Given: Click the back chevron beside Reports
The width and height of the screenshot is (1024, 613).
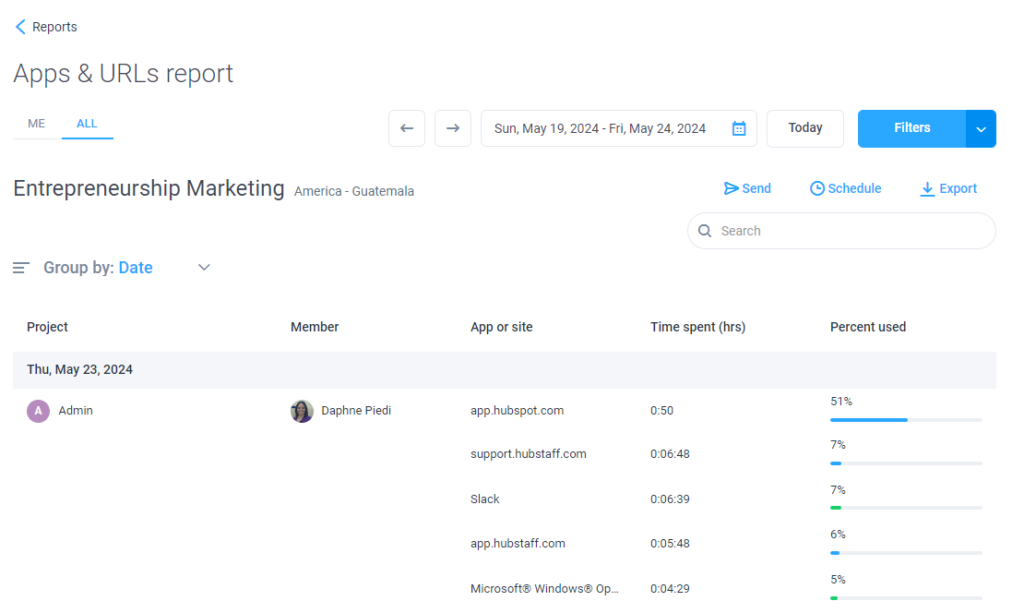Looking at the screenshot, I should tap(20, 26).
